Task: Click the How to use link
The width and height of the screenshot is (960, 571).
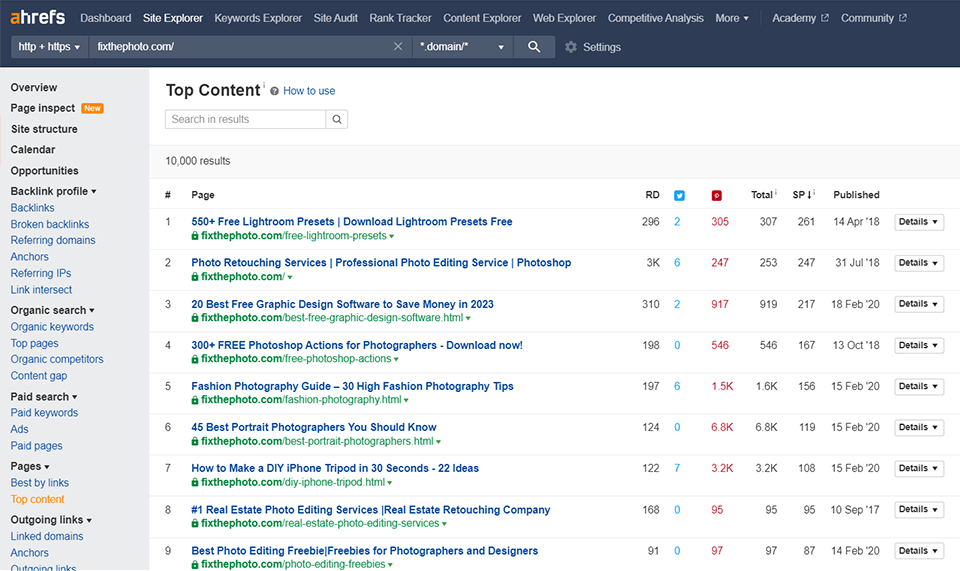Action: [309, 91]
